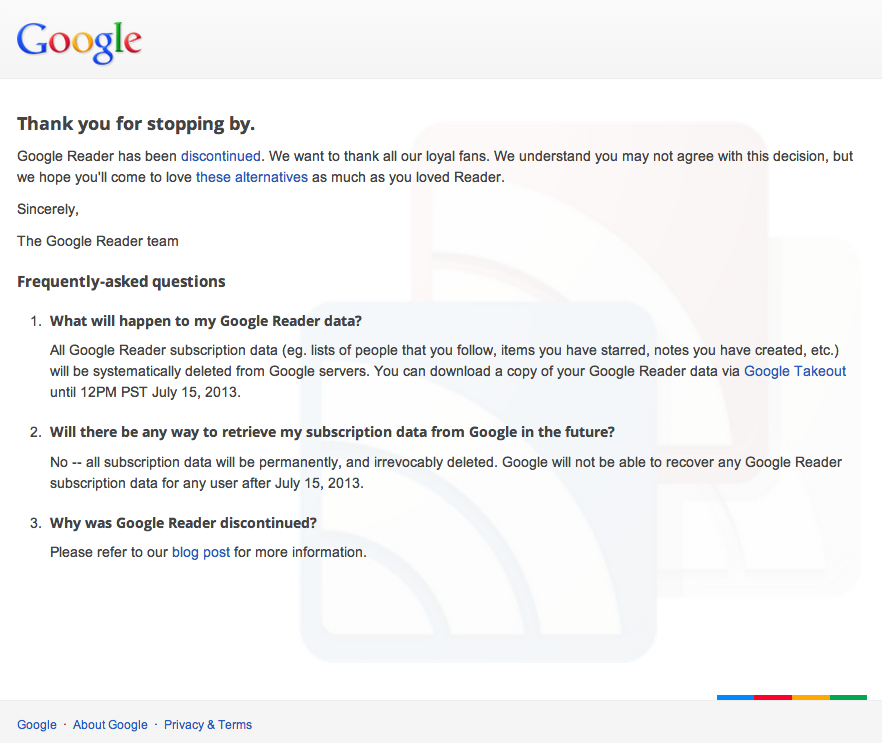This screenshot has height=743, width=882.
Task: Click the green segment of footer color bar
Action: pos(848,697)
